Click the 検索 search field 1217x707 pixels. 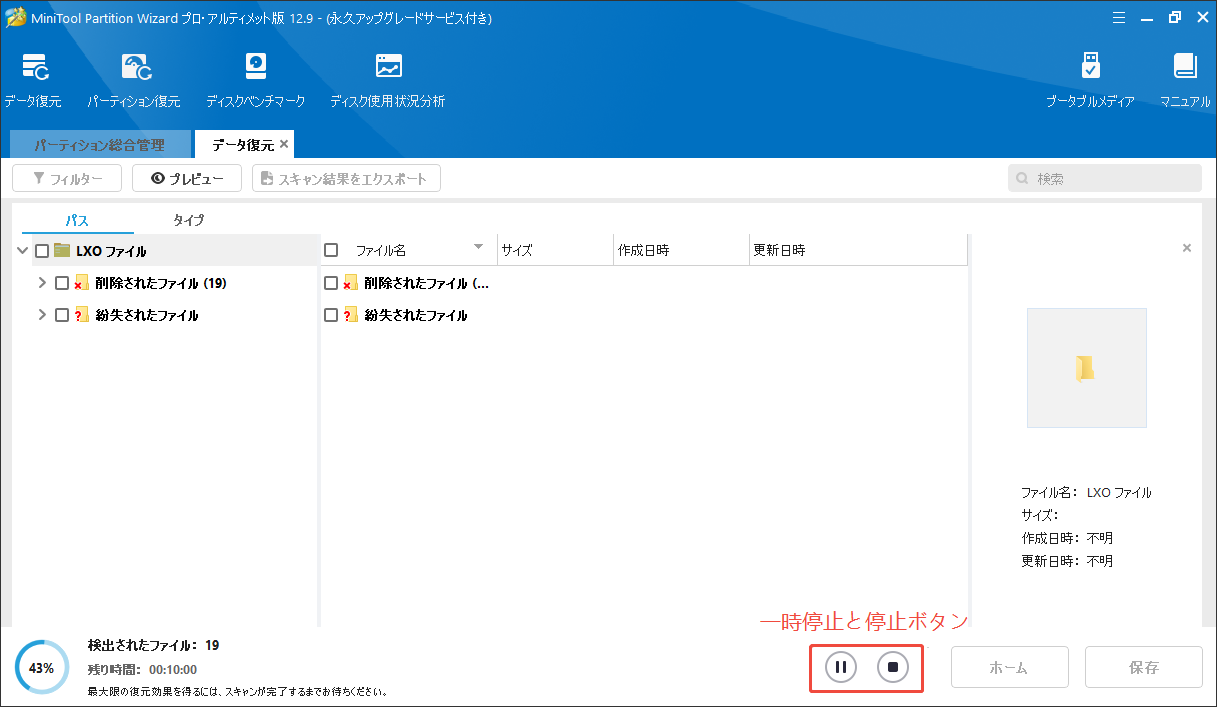tap(1105, 178)
